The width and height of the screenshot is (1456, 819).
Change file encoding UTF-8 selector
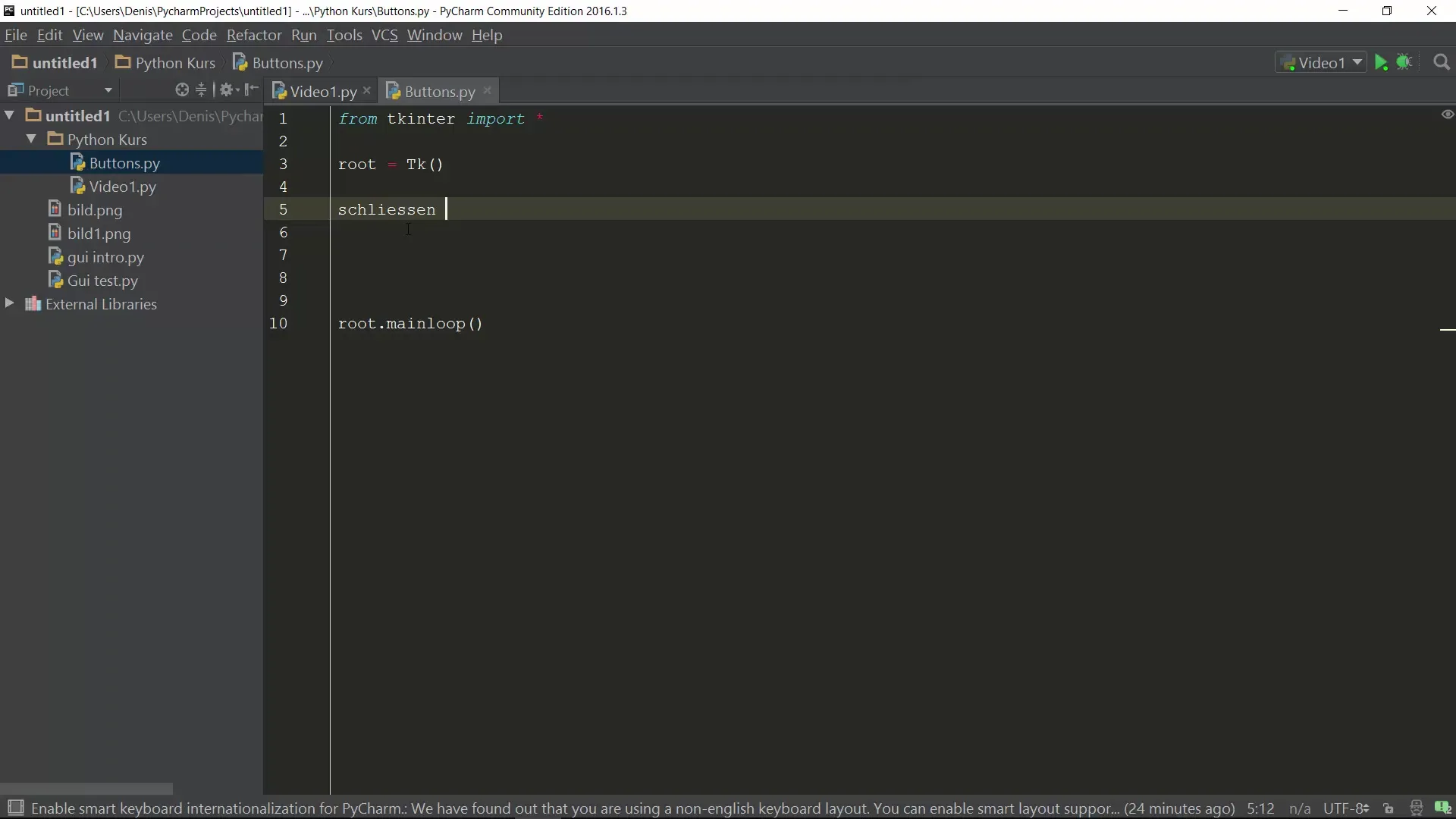1346,808
